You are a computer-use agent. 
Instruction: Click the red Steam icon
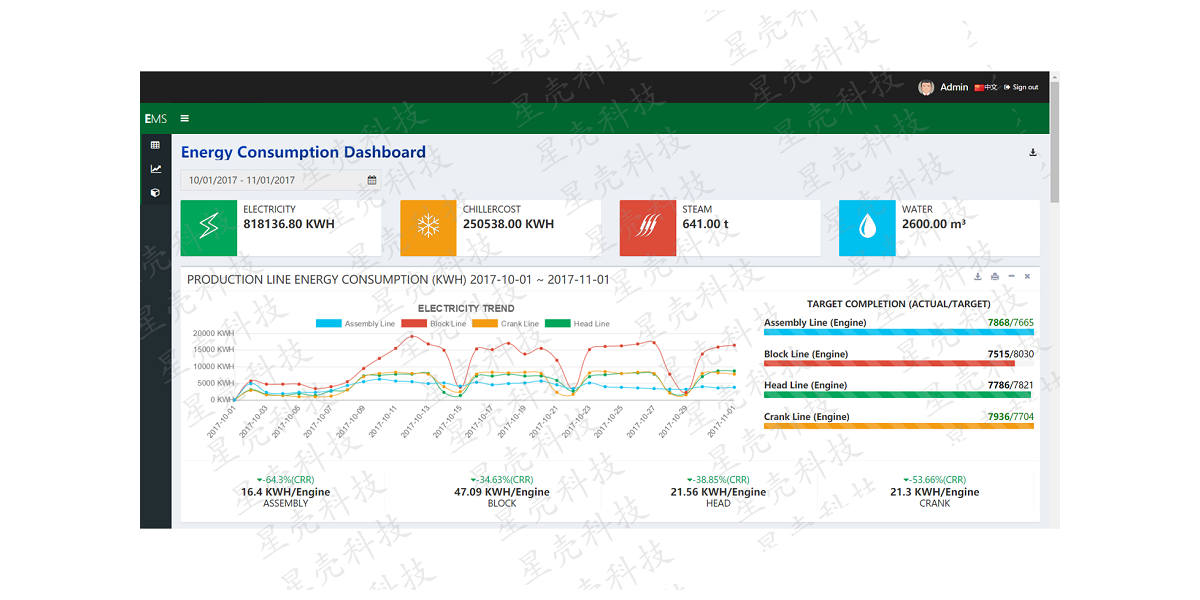pos(648,227)
